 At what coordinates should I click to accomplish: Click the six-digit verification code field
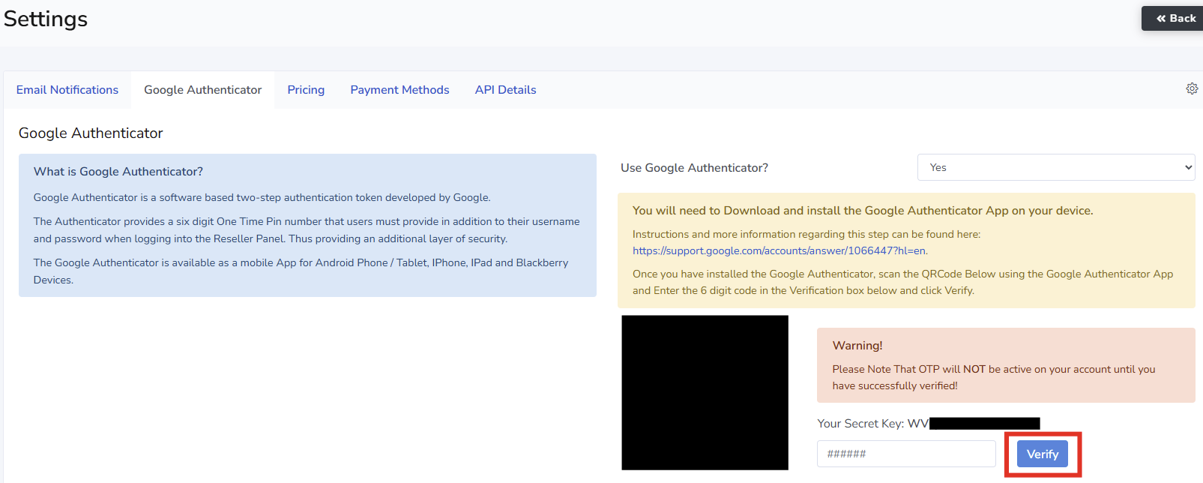point(906,454)
